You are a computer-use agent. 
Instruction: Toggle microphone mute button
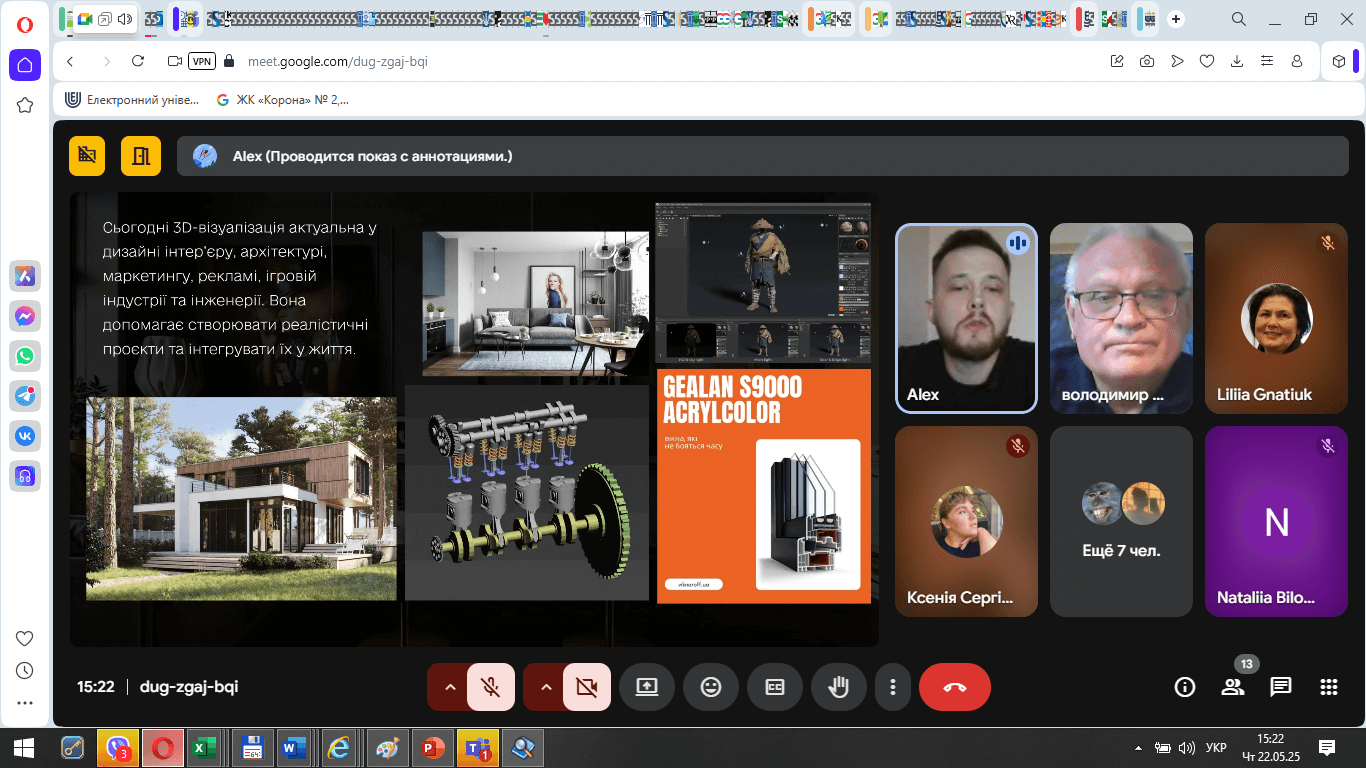click(490, 687)
